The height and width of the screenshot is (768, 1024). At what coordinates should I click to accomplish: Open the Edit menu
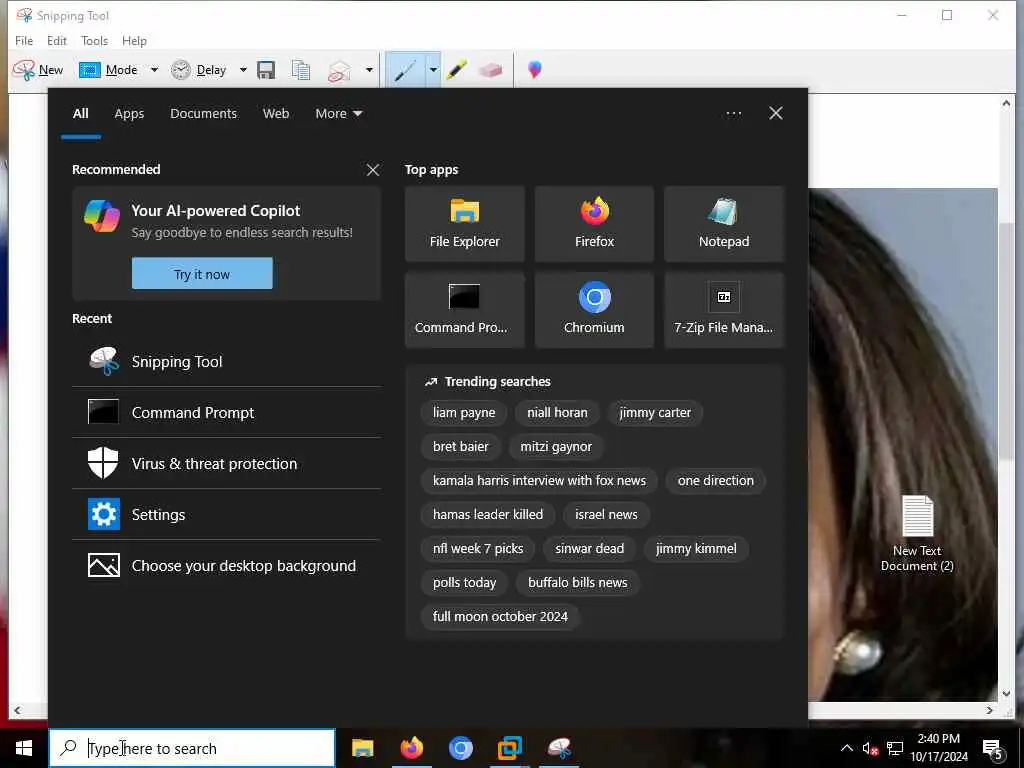click(x=57, y=40)
